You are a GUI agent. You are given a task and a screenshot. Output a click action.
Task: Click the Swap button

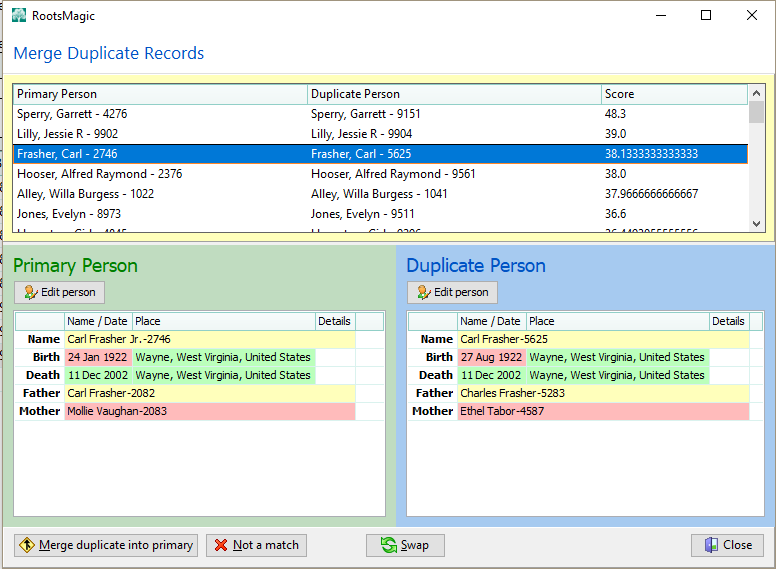point(405,545)
